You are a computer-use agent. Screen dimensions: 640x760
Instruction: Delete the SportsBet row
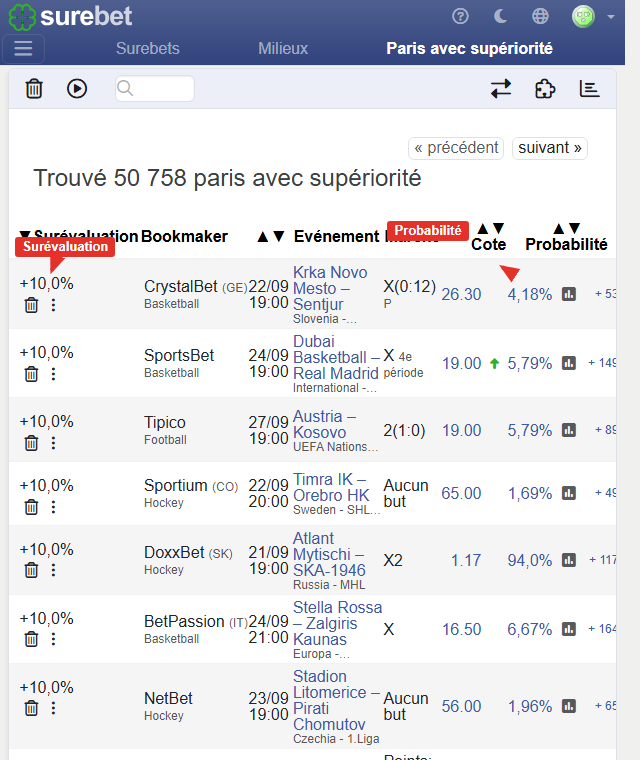point(32,374)
